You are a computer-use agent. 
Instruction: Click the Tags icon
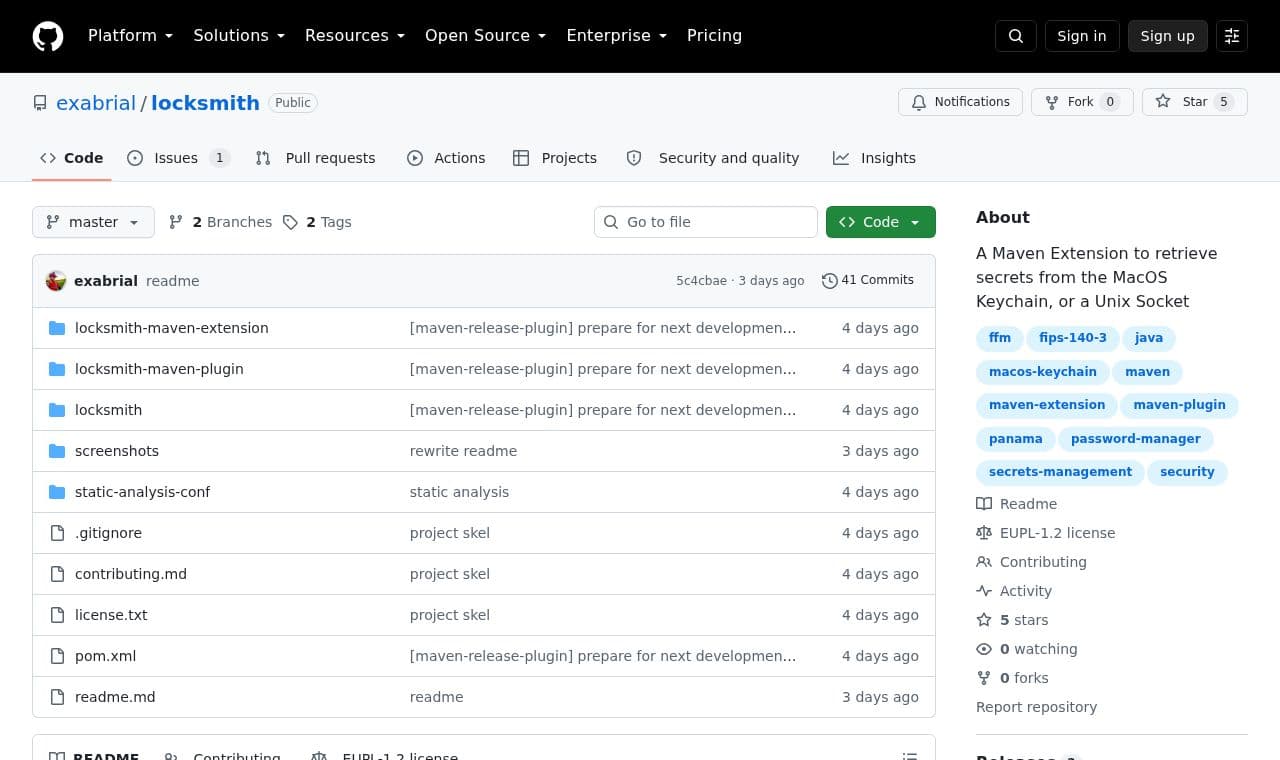pos(290,222)
